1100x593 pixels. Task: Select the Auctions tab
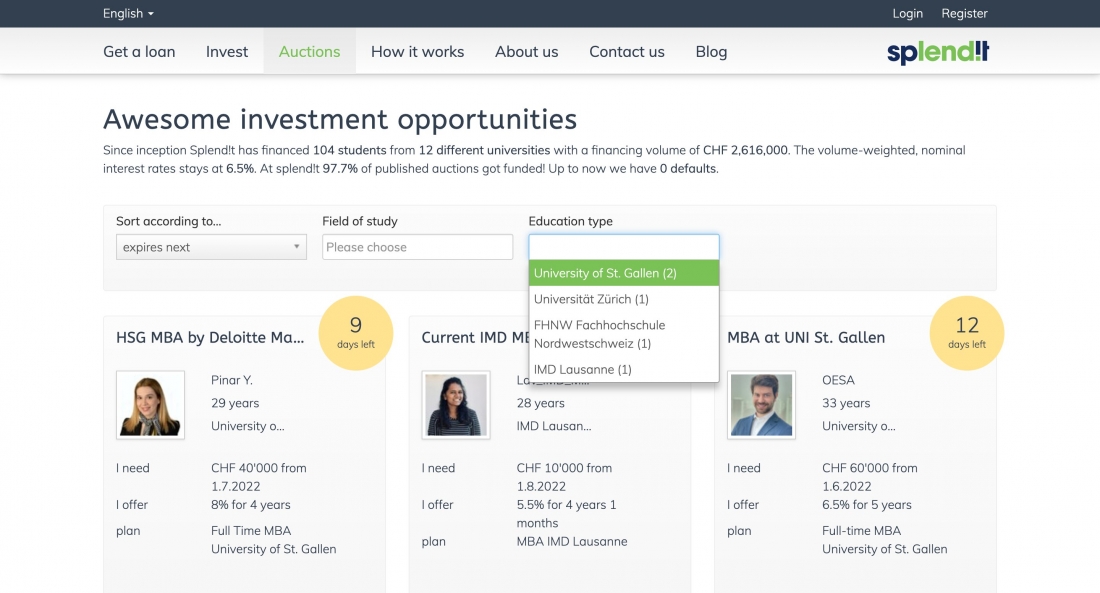(x=309, y=51)
